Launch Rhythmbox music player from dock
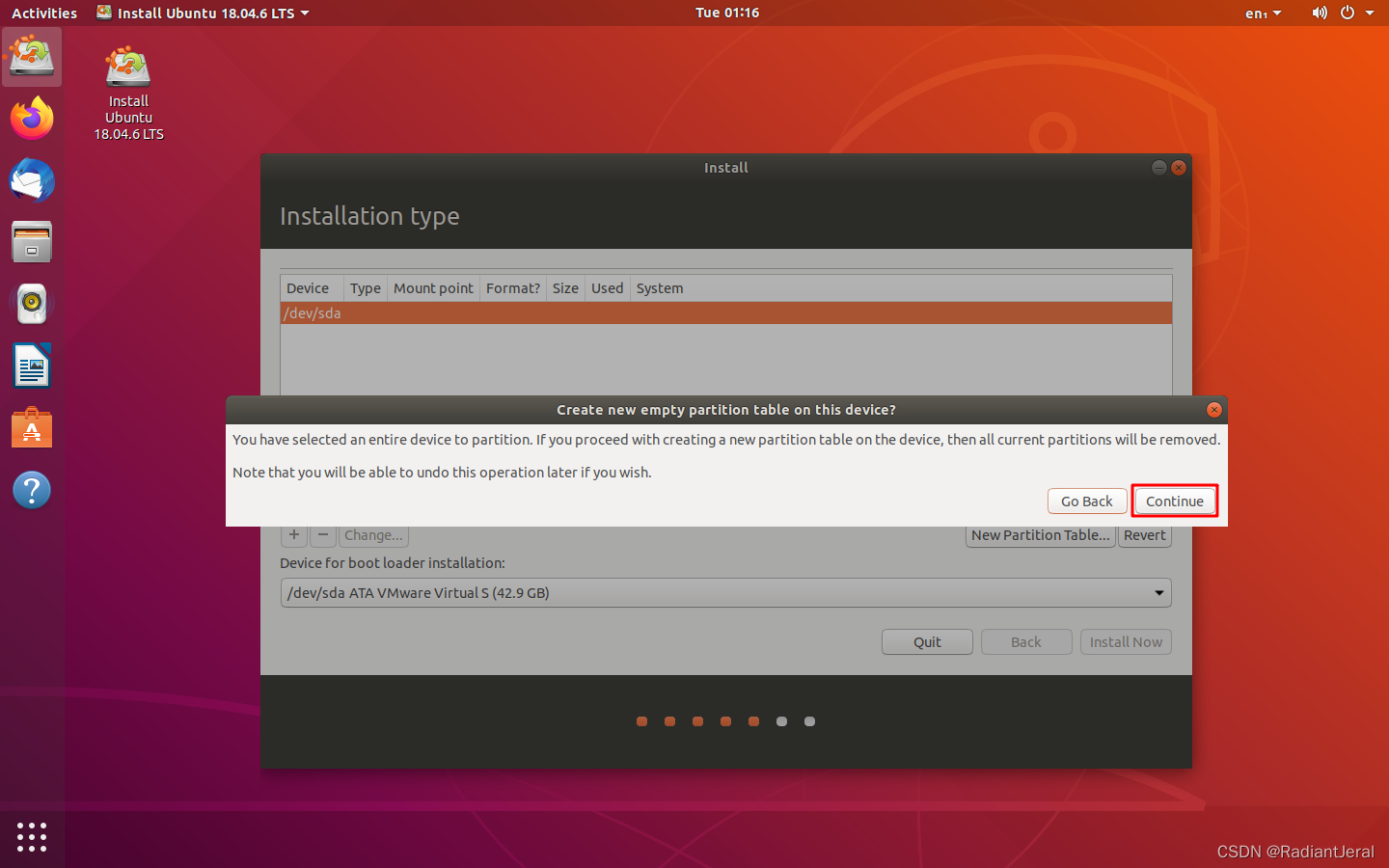 point(32,304)
